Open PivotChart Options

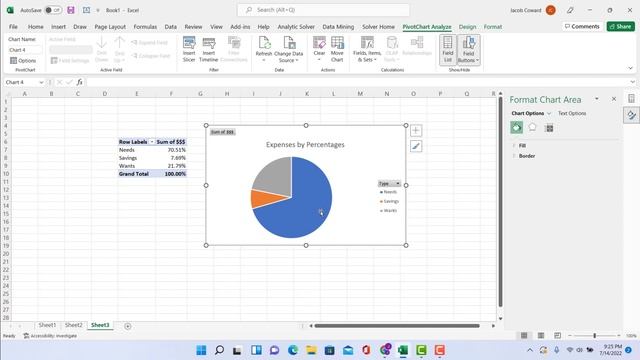point(23,60)
